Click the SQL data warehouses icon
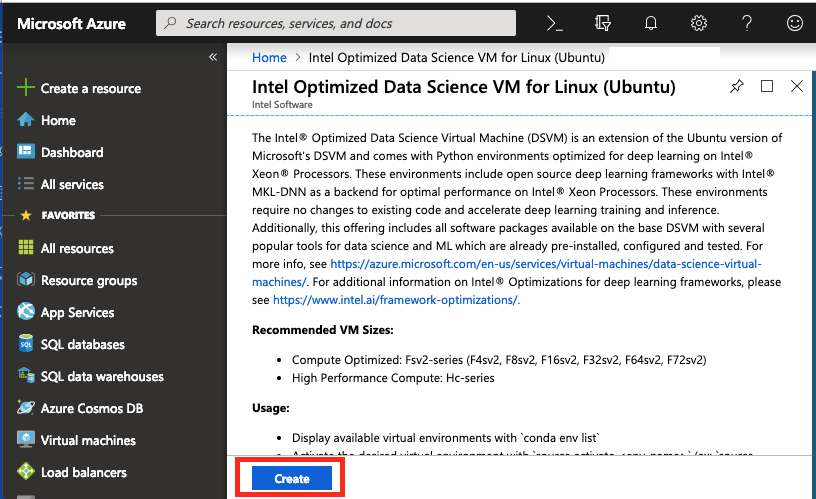The width and height of the screenshot is (816, 499). pyautogui.click(x=26, y=375)
